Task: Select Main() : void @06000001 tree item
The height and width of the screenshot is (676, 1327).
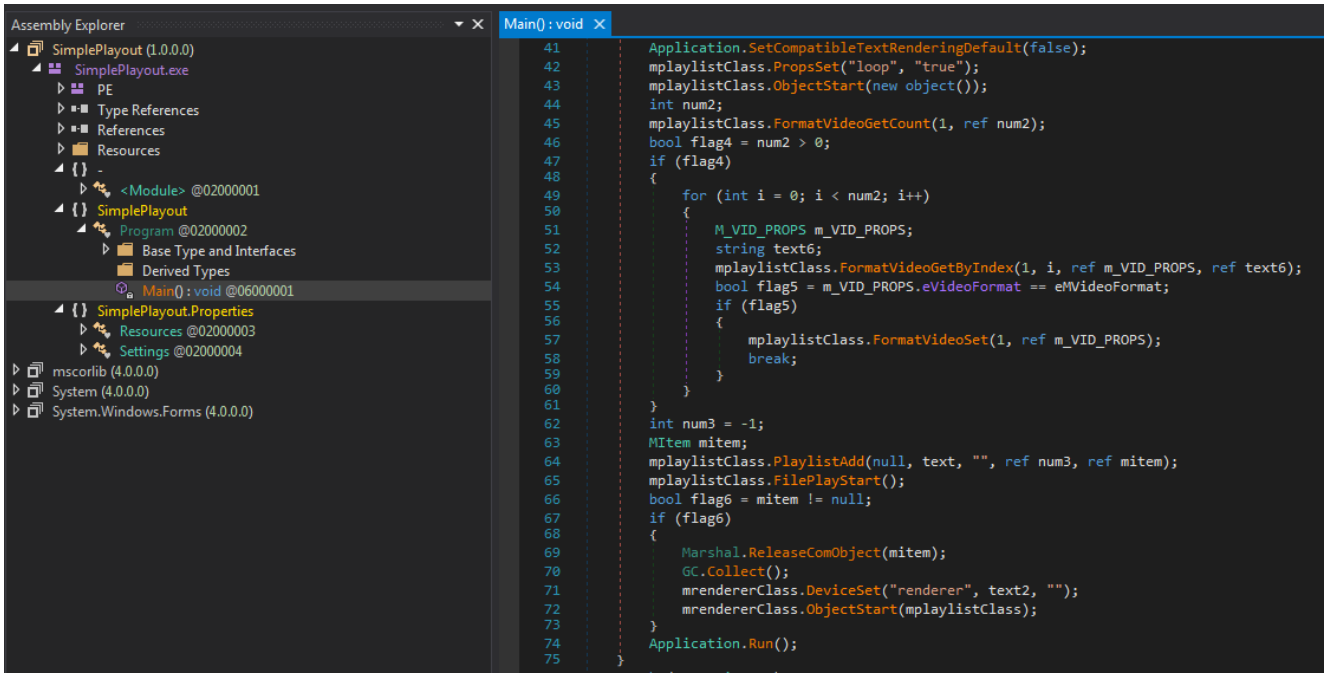Action: (x=218, y=291)
